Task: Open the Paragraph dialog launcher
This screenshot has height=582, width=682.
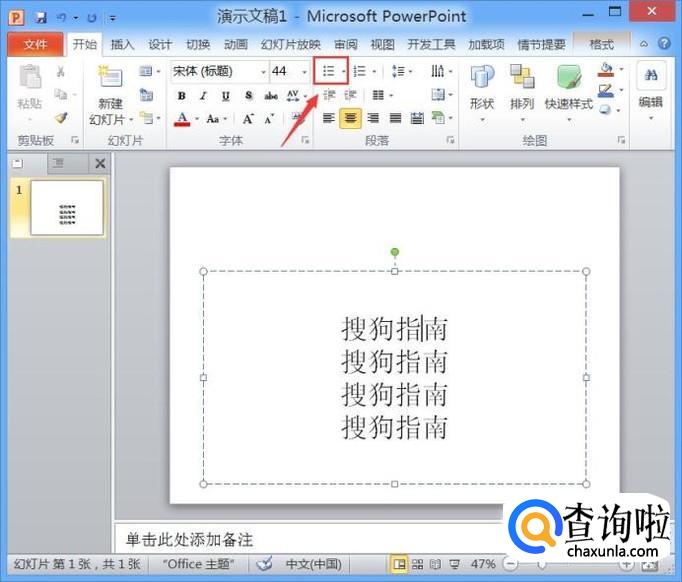Action: point(450,140)
